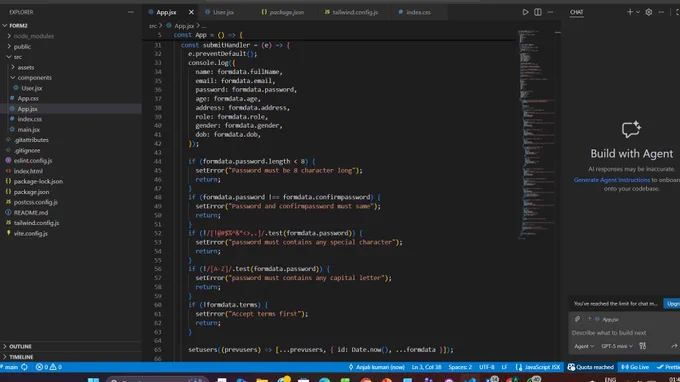Open the configure tools icon in chat
Image resolution: width=680 pixels, height=382 pixels.
click(x=643, y=346)
